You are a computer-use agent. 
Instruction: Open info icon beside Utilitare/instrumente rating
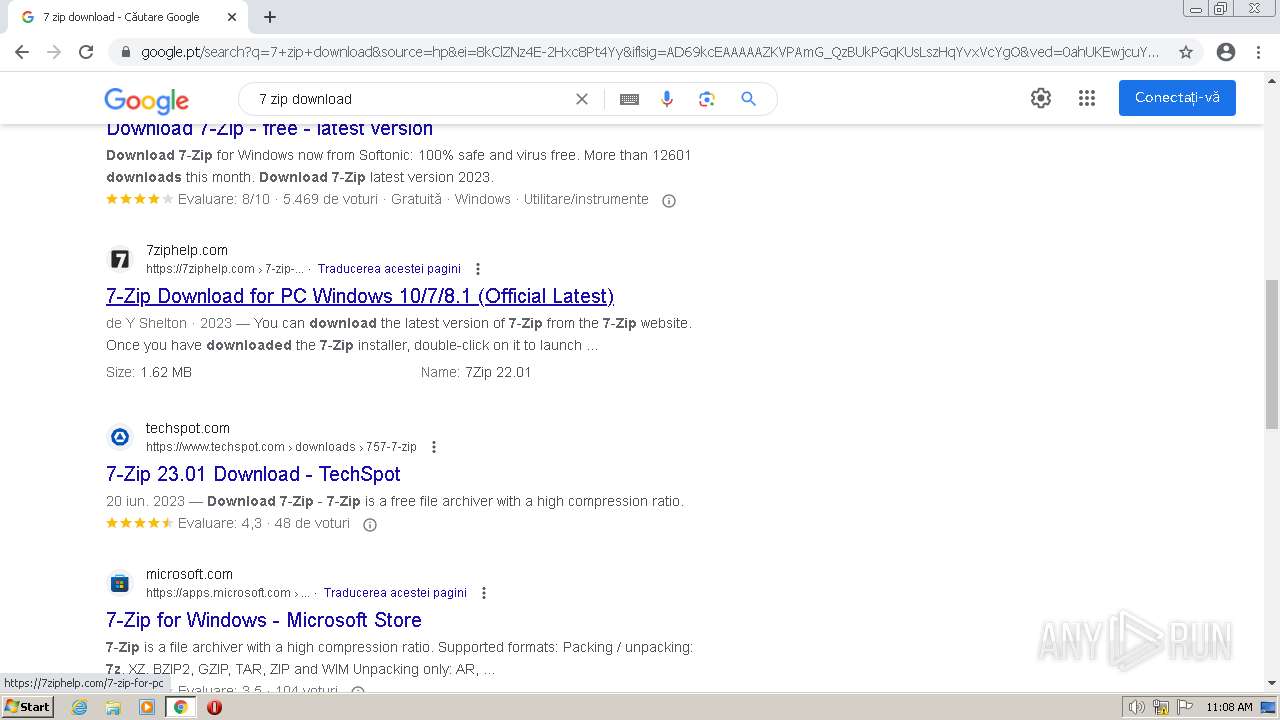669,200
